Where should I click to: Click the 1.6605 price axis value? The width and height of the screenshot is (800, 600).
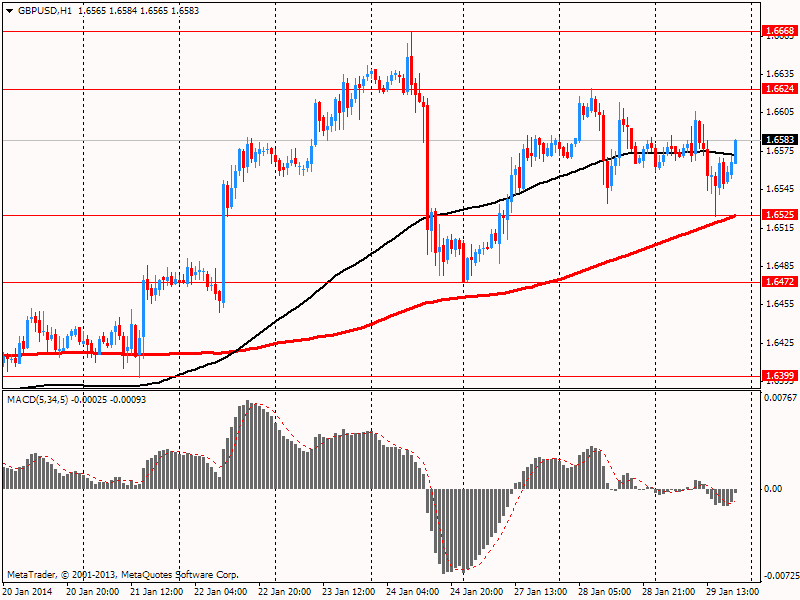point(780,112)
